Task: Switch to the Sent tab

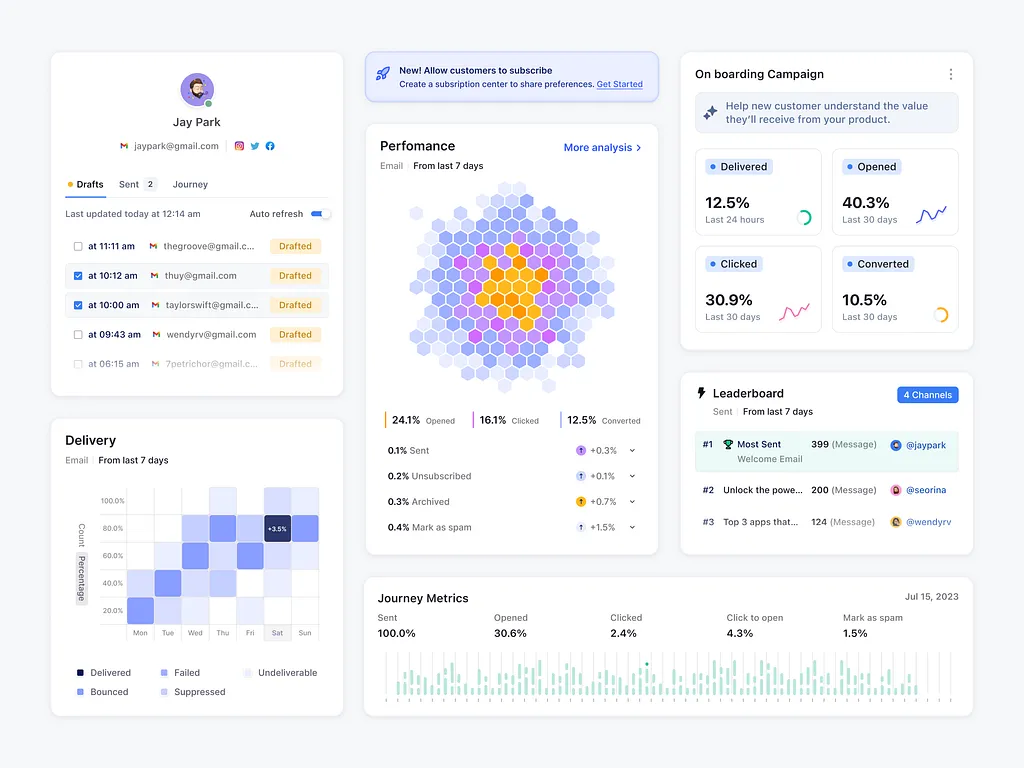Action: pyautogui.click(x=129, y=184)
